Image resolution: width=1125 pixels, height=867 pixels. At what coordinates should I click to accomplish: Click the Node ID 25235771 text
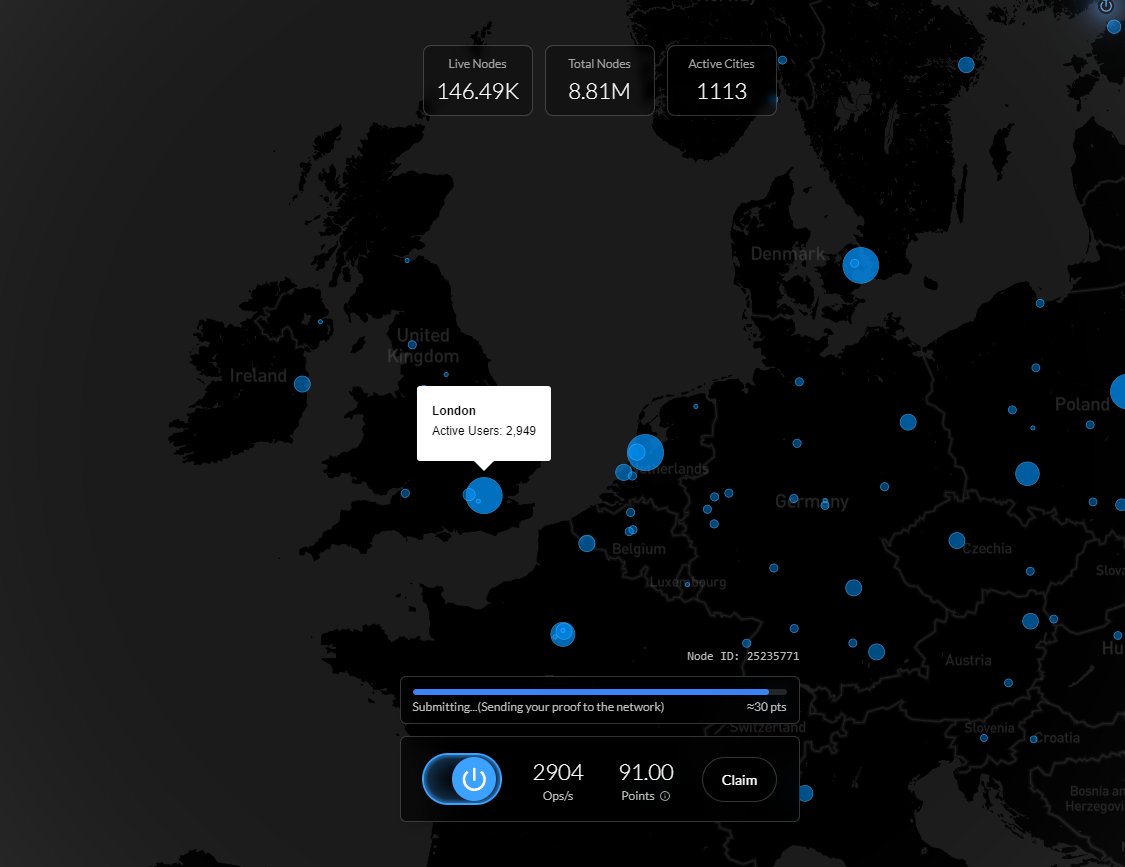tap(743, 656)
